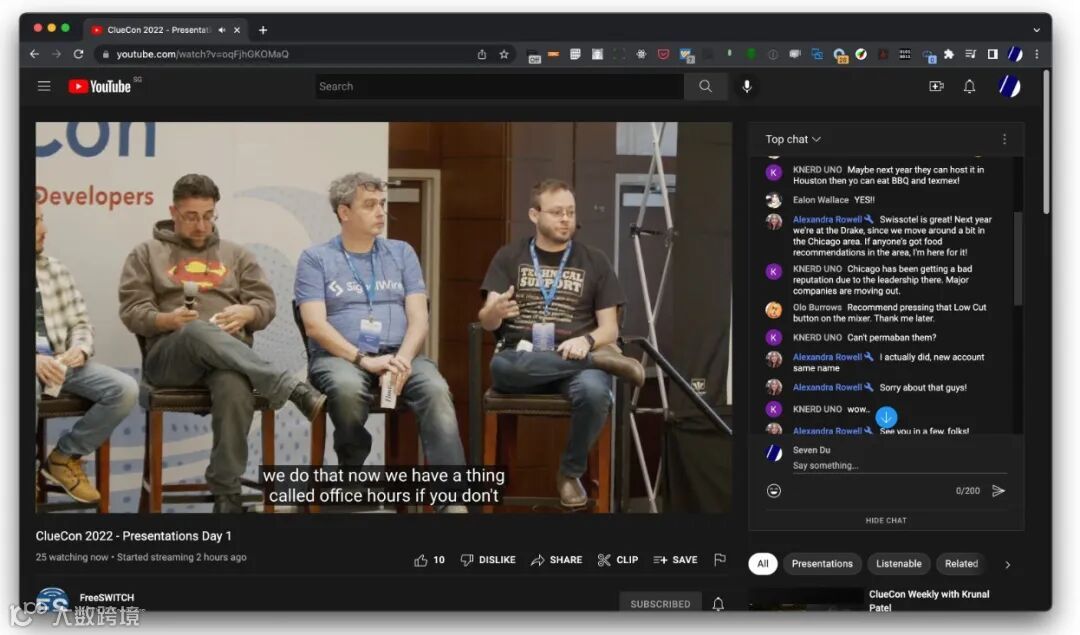The width and height of the screenshot is (1080, 635).
Task: Click the share icon in address bar
Action: click(x=481, y=54)
